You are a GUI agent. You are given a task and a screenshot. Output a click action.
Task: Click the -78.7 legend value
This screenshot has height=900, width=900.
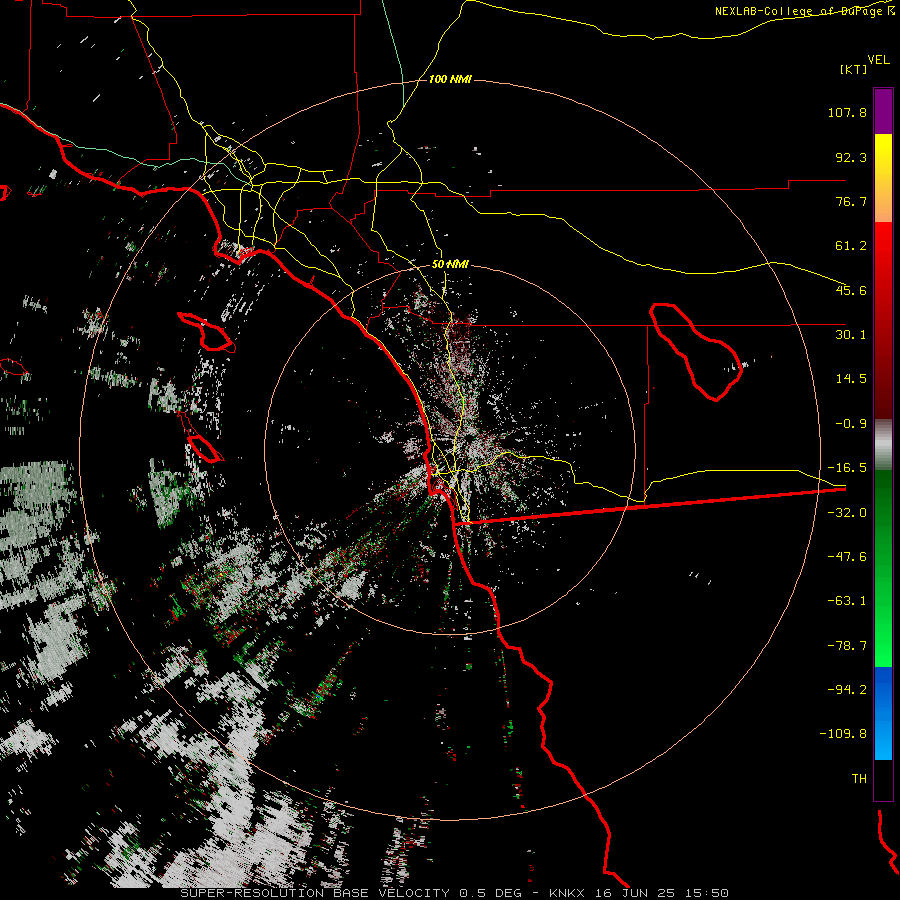pos(847,646)
